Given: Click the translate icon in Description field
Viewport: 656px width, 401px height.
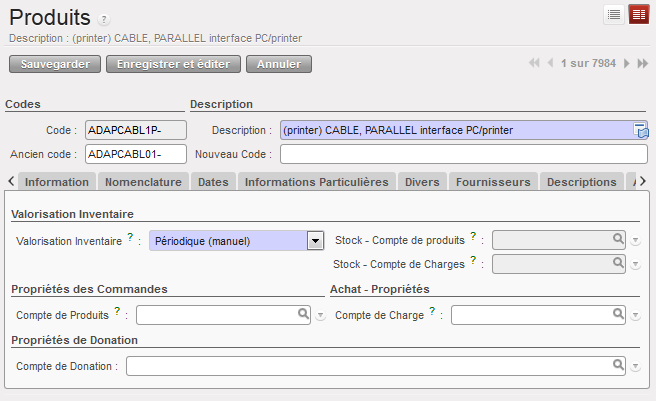Looking at the screenshot, I should [640, 130].
